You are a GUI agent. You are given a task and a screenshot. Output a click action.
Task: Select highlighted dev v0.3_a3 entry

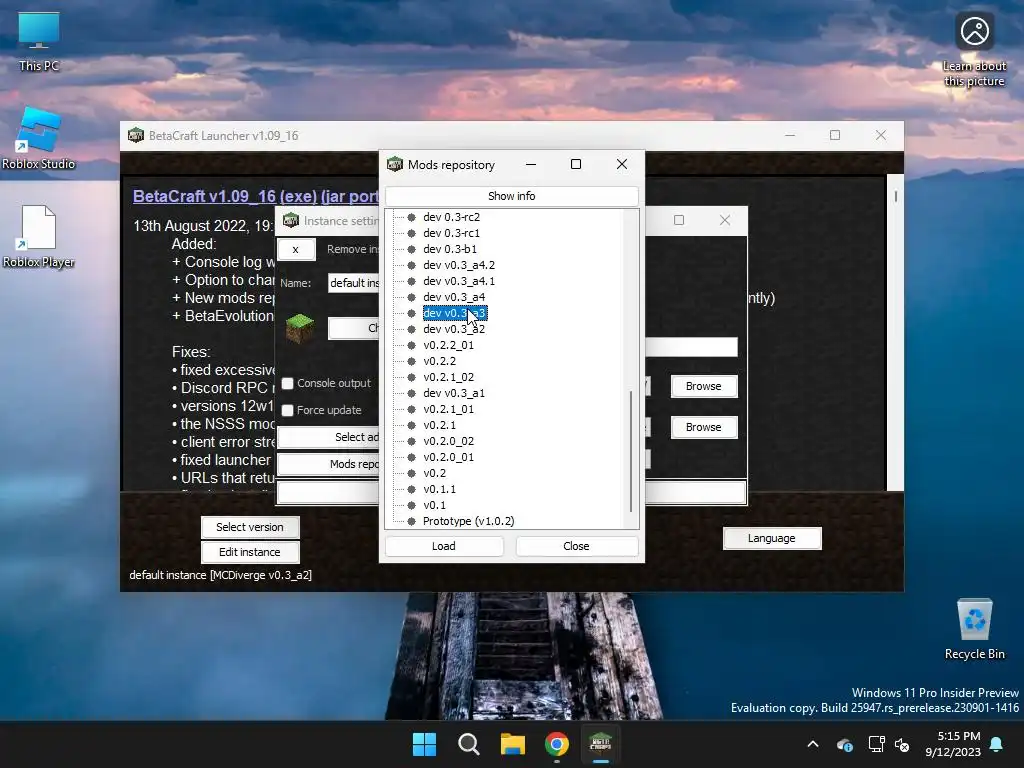click(455, 313)
